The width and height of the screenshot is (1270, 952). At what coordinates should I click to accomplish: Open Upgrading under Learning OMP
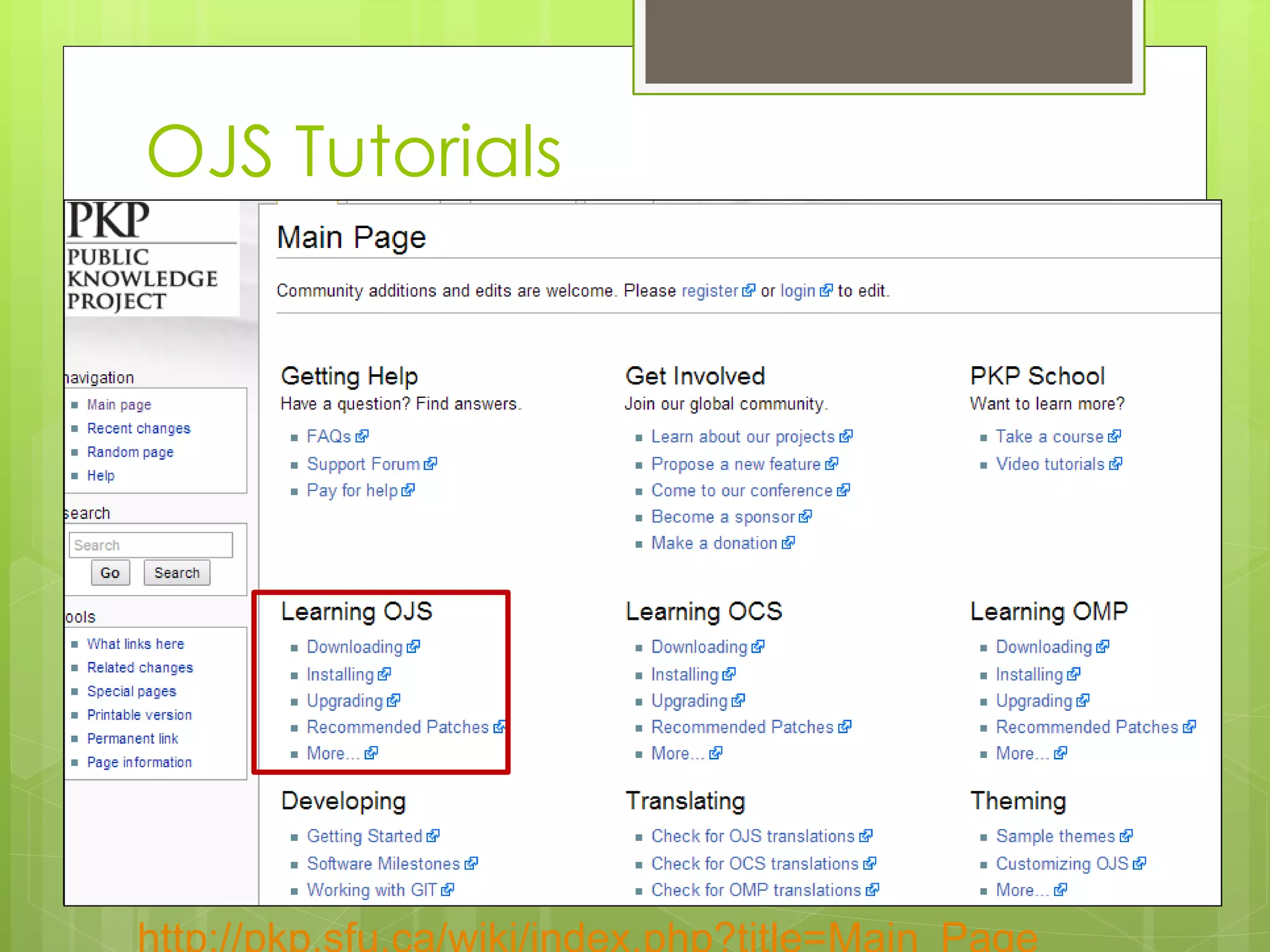point(1034,700)
